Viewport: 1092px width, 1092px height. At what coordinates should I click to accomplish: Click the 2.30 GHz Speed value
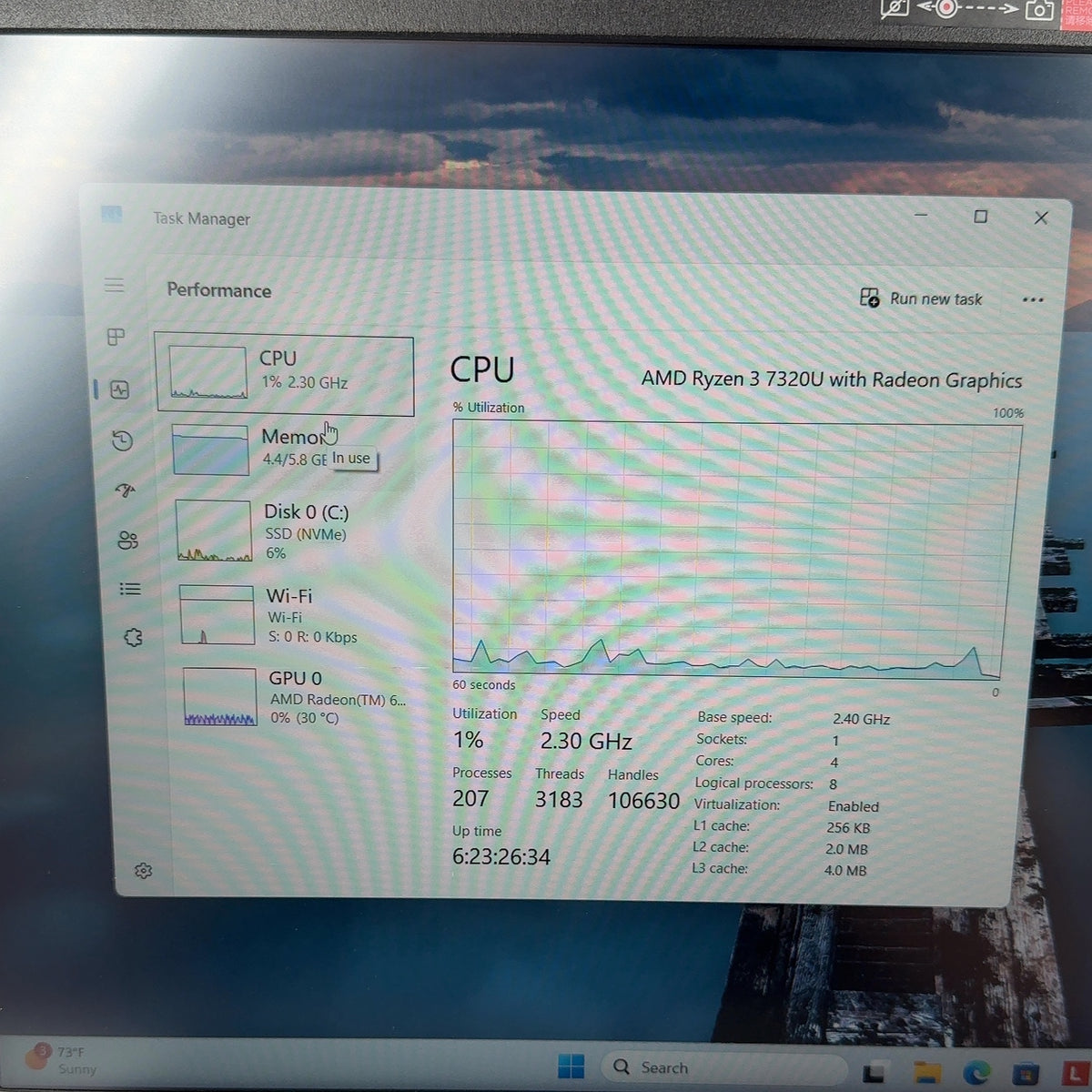coord(586,742)
